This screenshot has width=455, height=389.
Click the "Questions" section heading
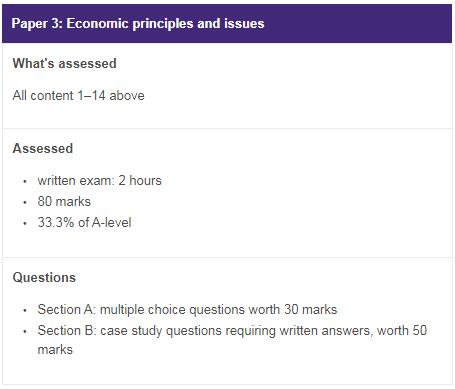[x=44, y=277]
